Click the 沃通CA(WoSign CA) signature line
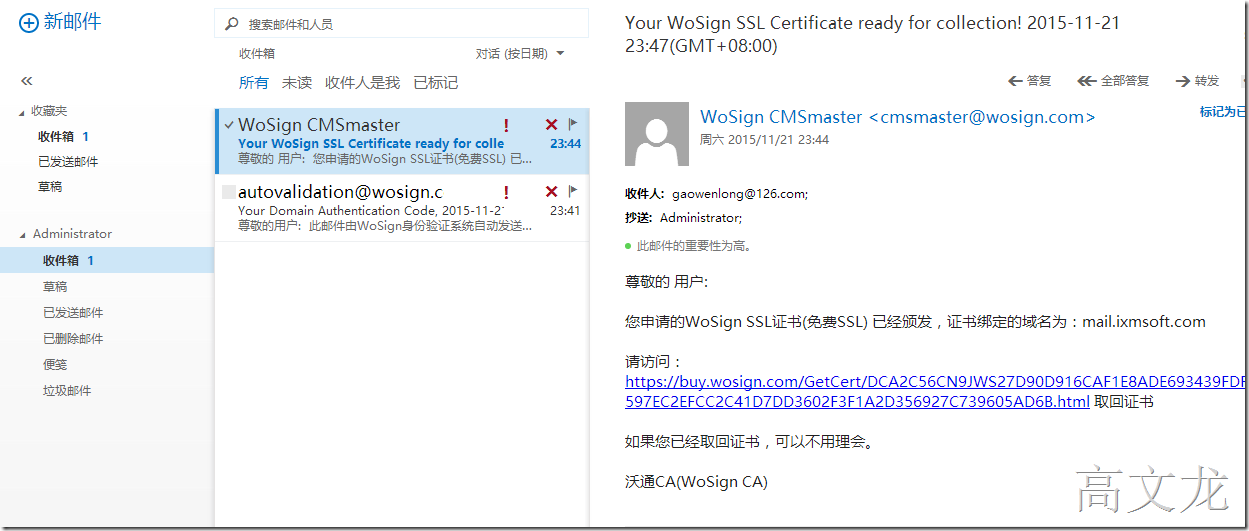This screenshot has height=531, width=1249. (696, 482)
